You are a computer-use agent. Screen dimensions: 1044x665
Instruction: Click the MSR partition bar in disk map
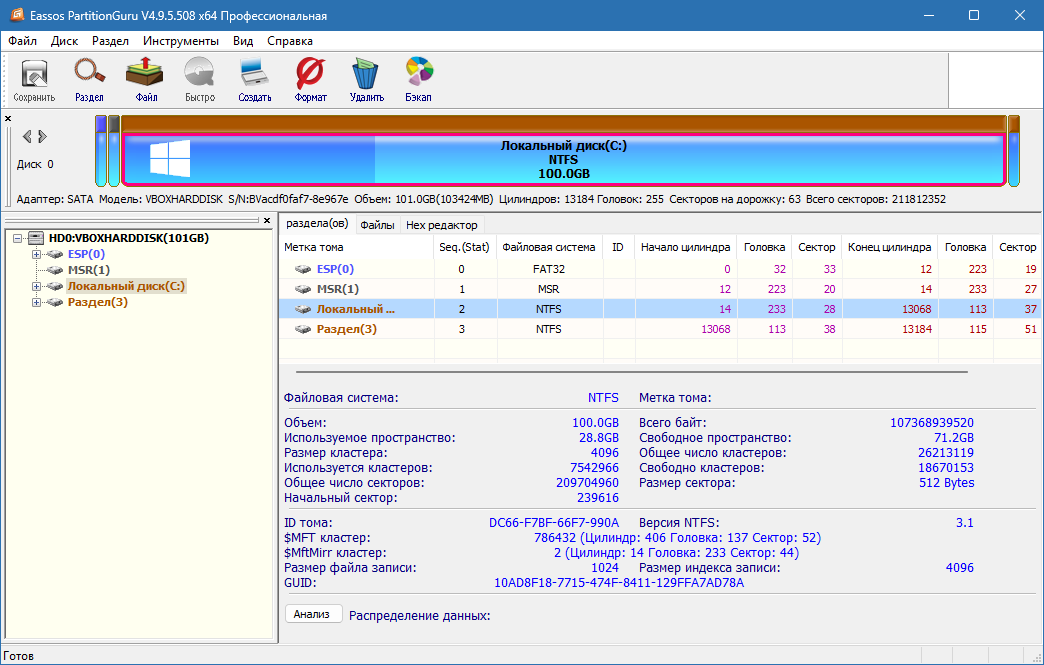pos(114,151)
